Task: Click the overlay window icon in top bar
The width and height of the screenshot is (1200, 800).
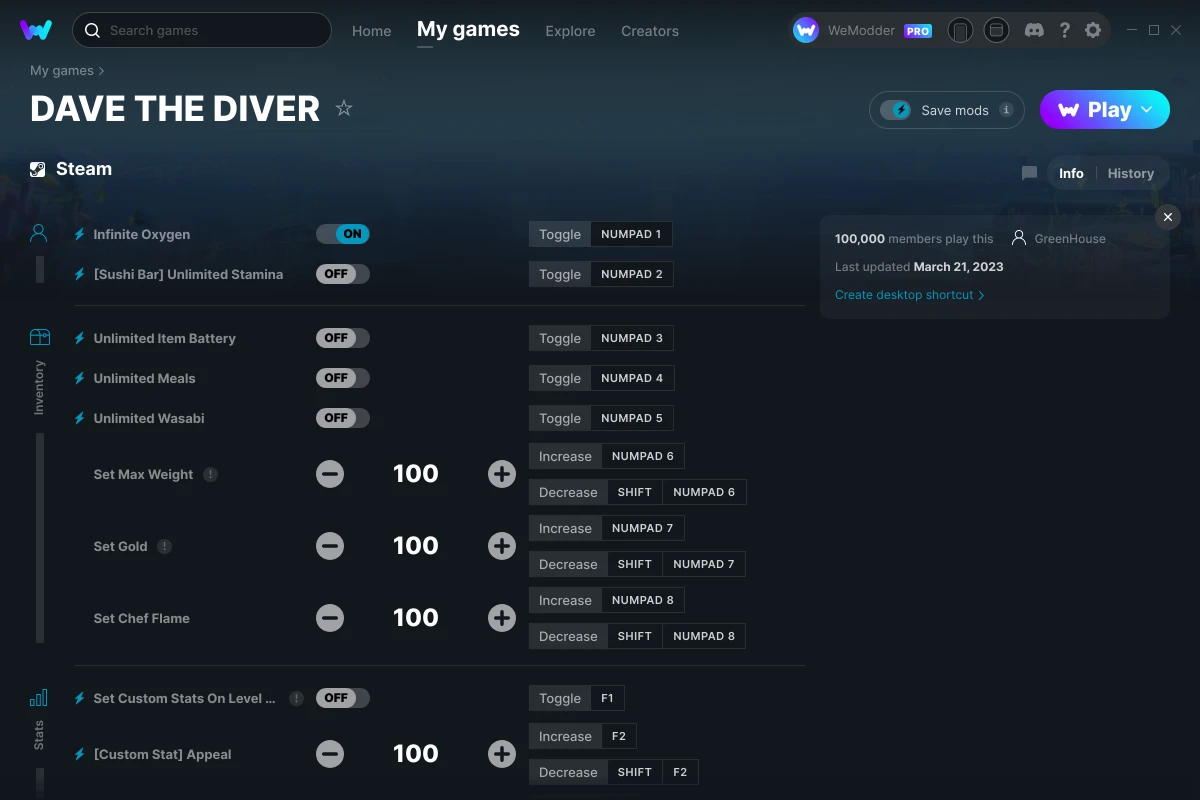Action: [x=996, y=30]
